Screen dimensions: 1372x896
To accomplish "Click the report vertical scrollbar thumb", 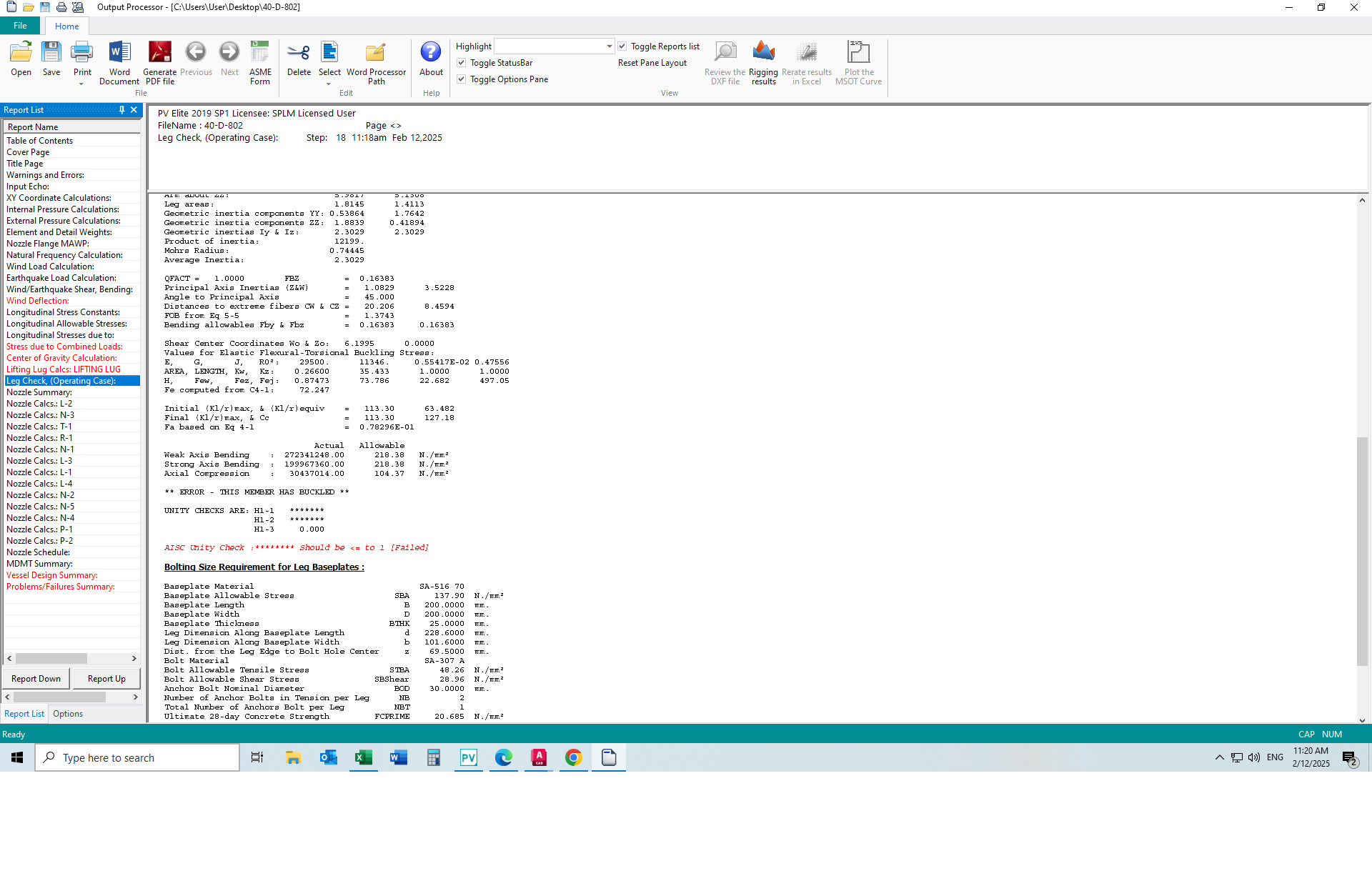I will [x=1362, y=550].
